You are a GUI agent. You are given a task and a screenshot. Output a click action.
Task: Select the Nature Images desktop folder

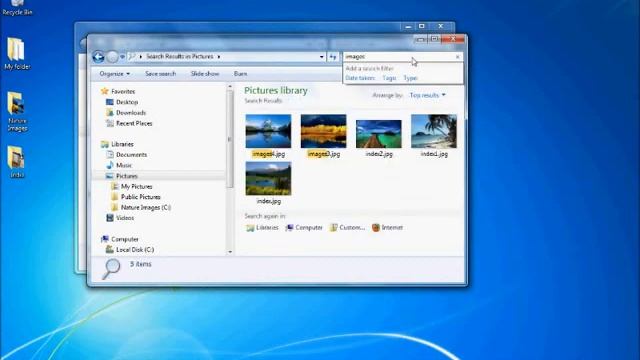coord(17,111)
